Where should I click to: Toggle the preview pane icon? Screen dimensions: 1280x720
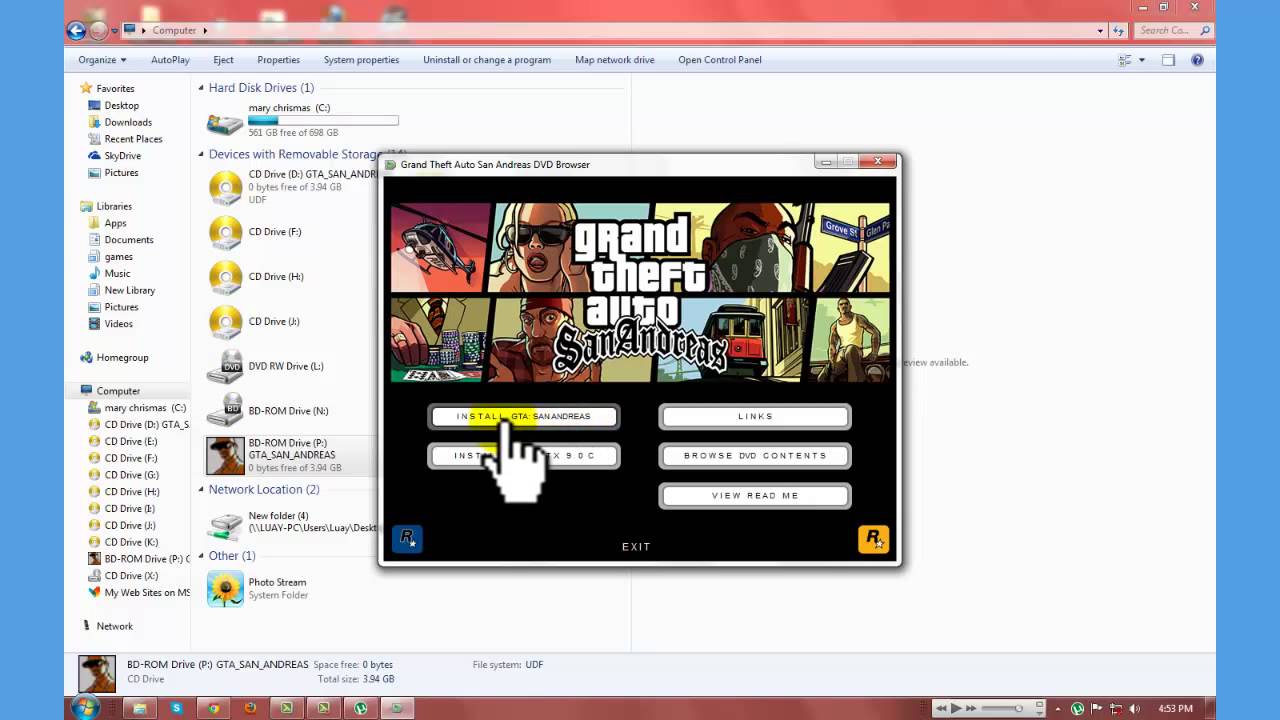[x=1168, y=60]
